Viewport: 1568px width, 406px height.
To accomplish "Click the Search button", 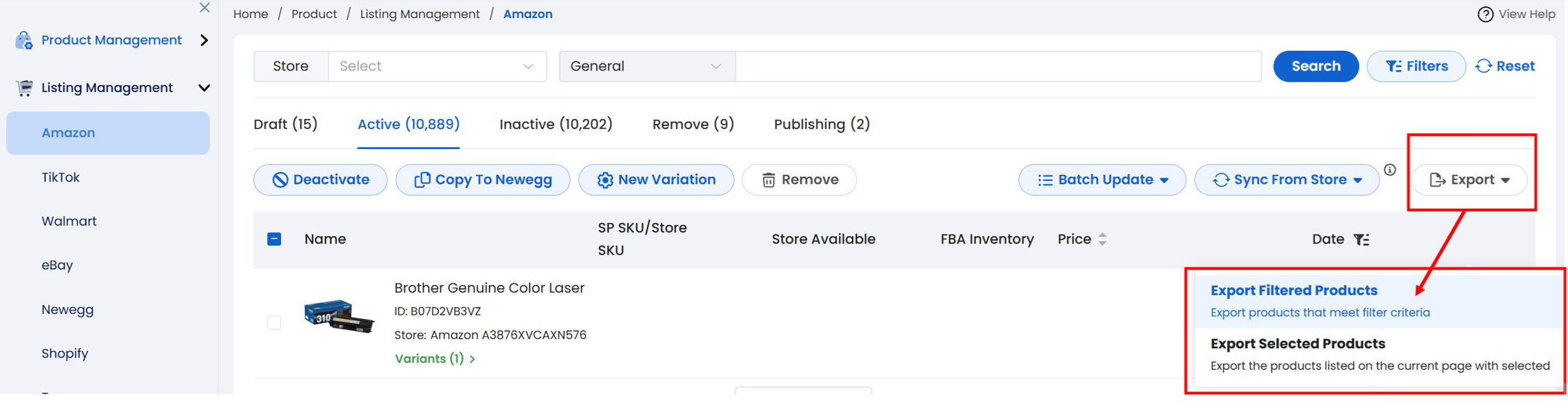I will pyautogui.click(x=1315, y=66).
